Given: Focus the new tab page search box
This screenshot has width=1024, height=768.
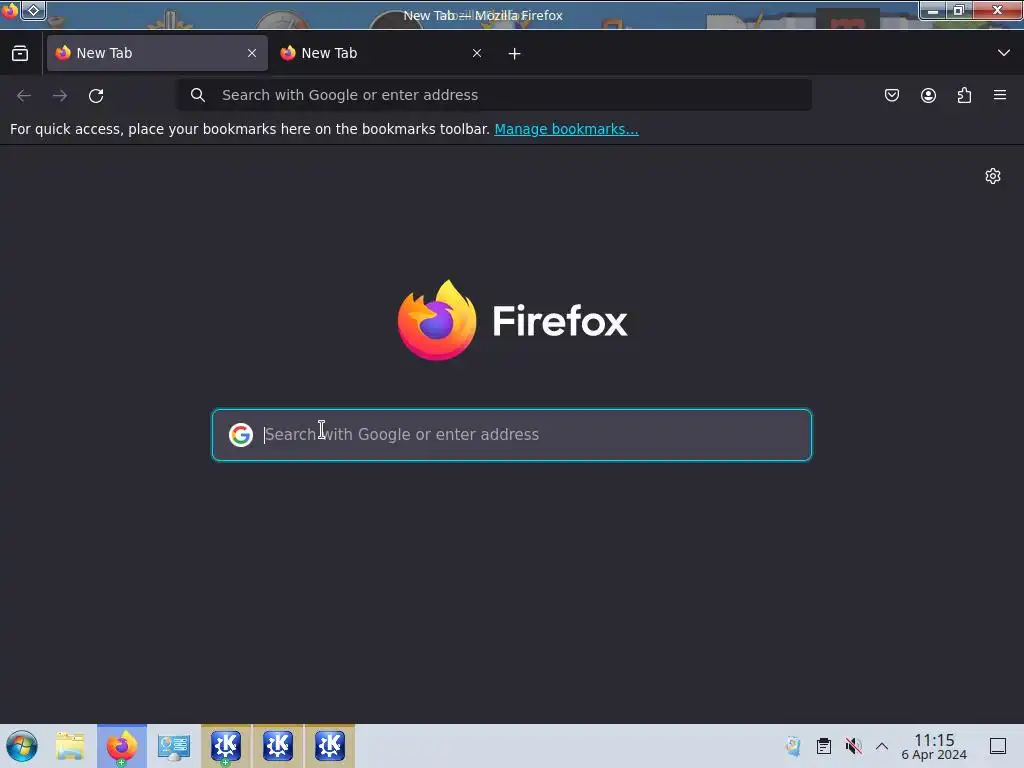Looking at the screenshot, I should tap(512, 435).
